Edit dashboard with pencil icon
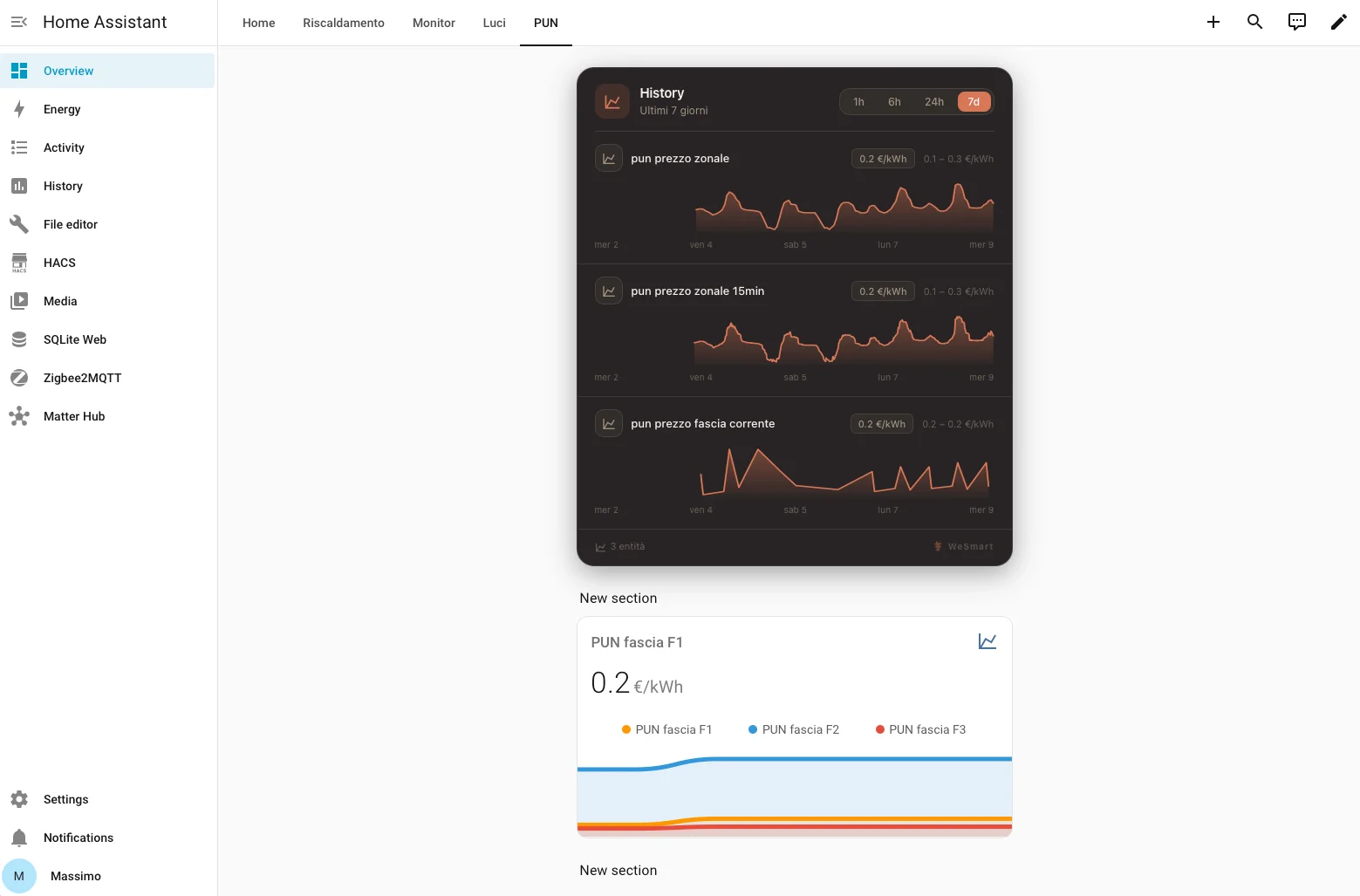 click(1339, 22)
